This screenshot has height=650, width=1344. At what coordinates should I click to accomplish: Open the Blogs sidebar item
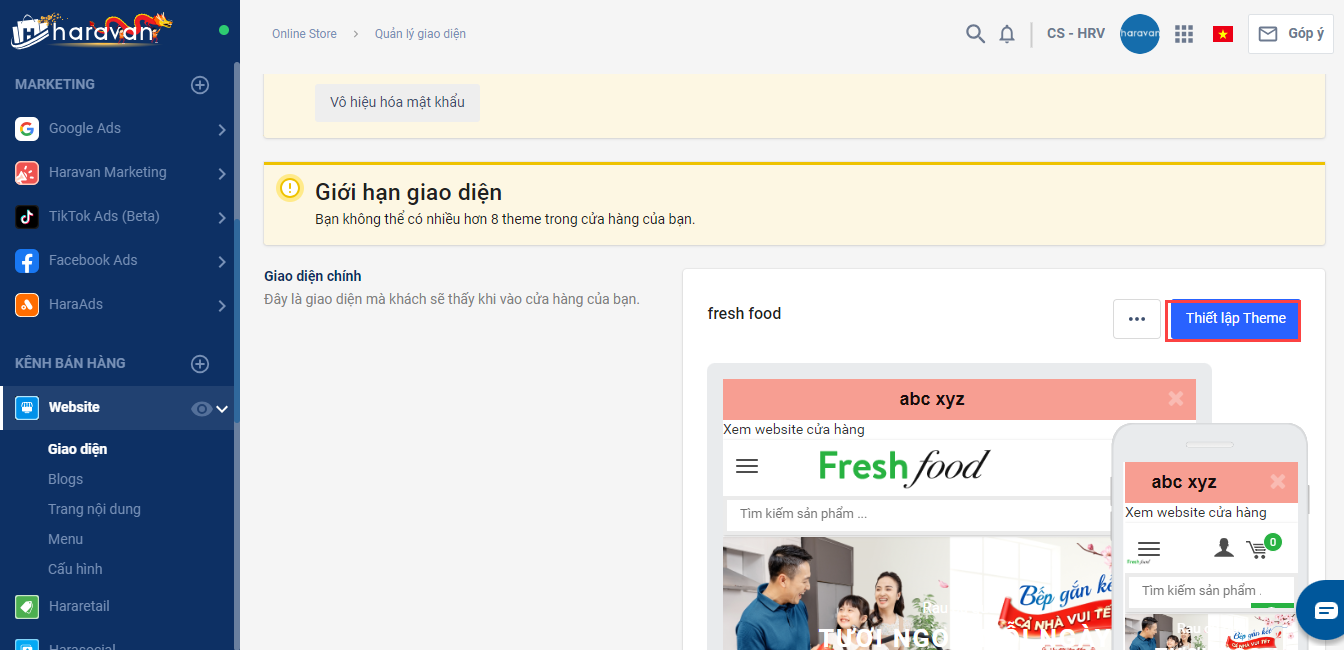tap(65, 479)
